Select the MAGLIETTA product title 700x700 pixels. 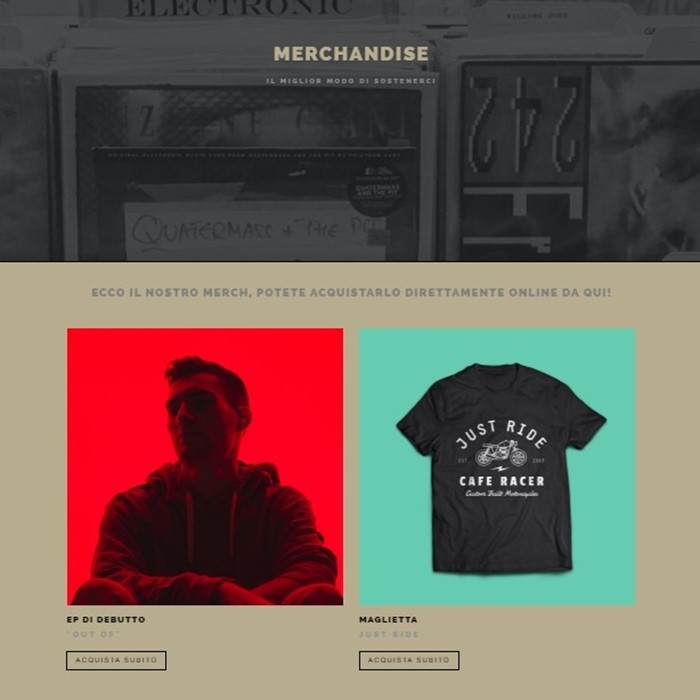point(388,620)
